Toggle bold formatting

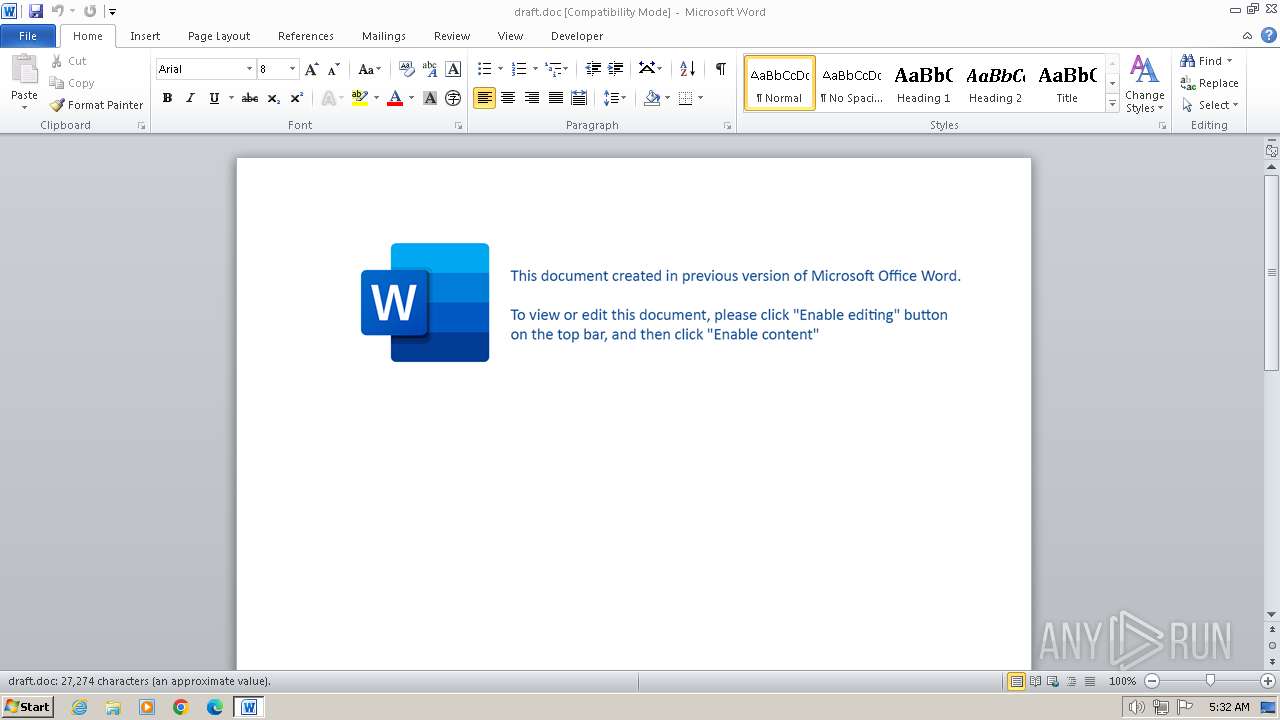coord(167,98)
